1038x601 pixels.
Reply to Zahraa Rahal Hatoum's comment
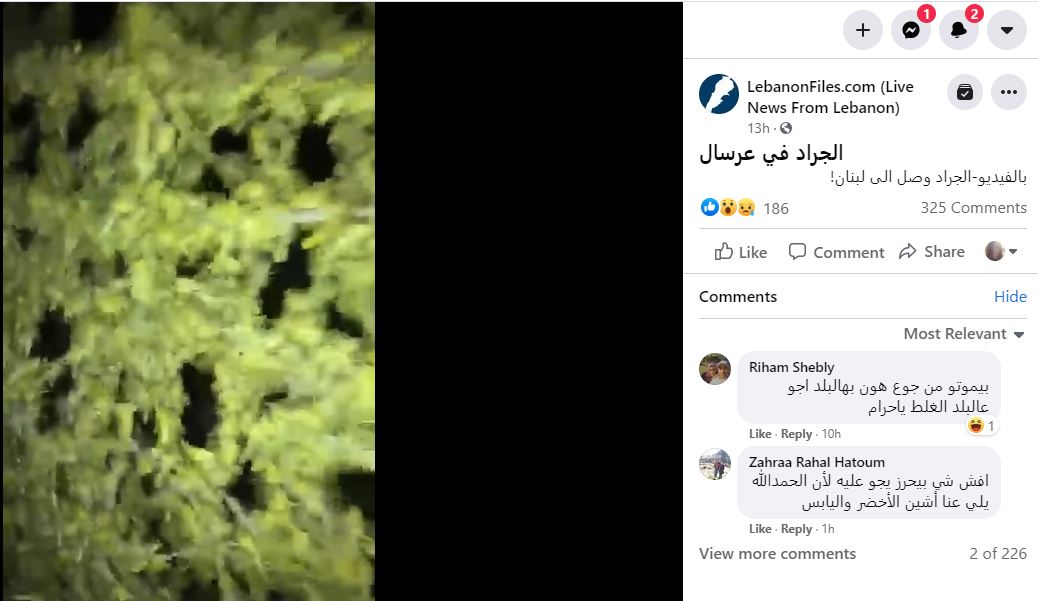pyautogui.click(x=796, y=529)
